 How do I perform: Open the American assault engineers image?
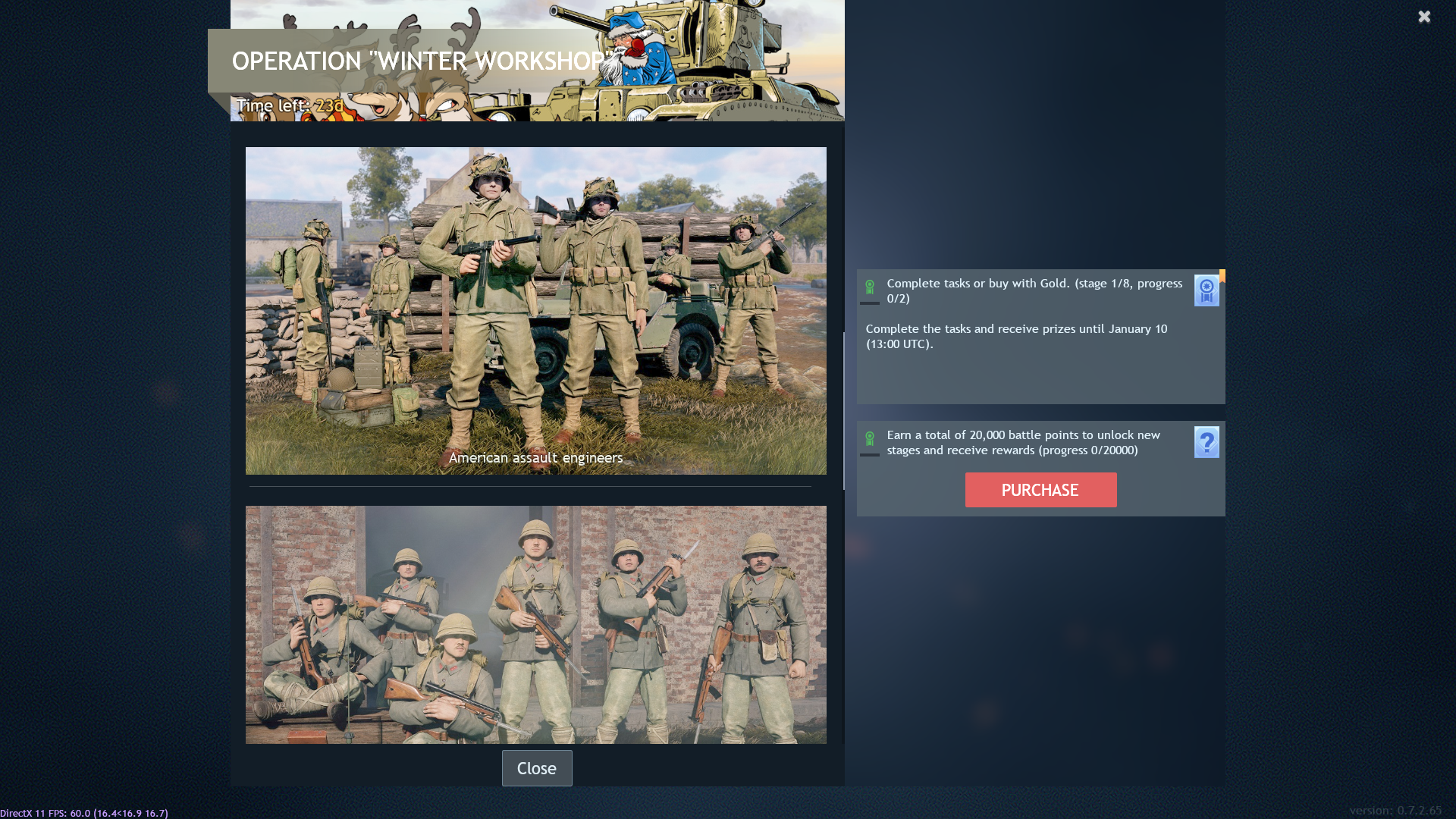tap(535, 303)
